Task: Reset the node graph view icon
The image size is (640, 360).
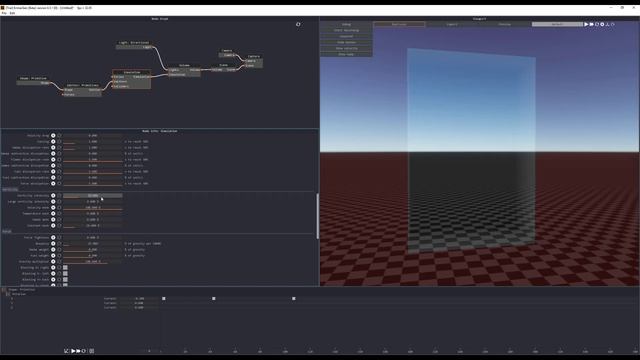Action: pos(298,24)
